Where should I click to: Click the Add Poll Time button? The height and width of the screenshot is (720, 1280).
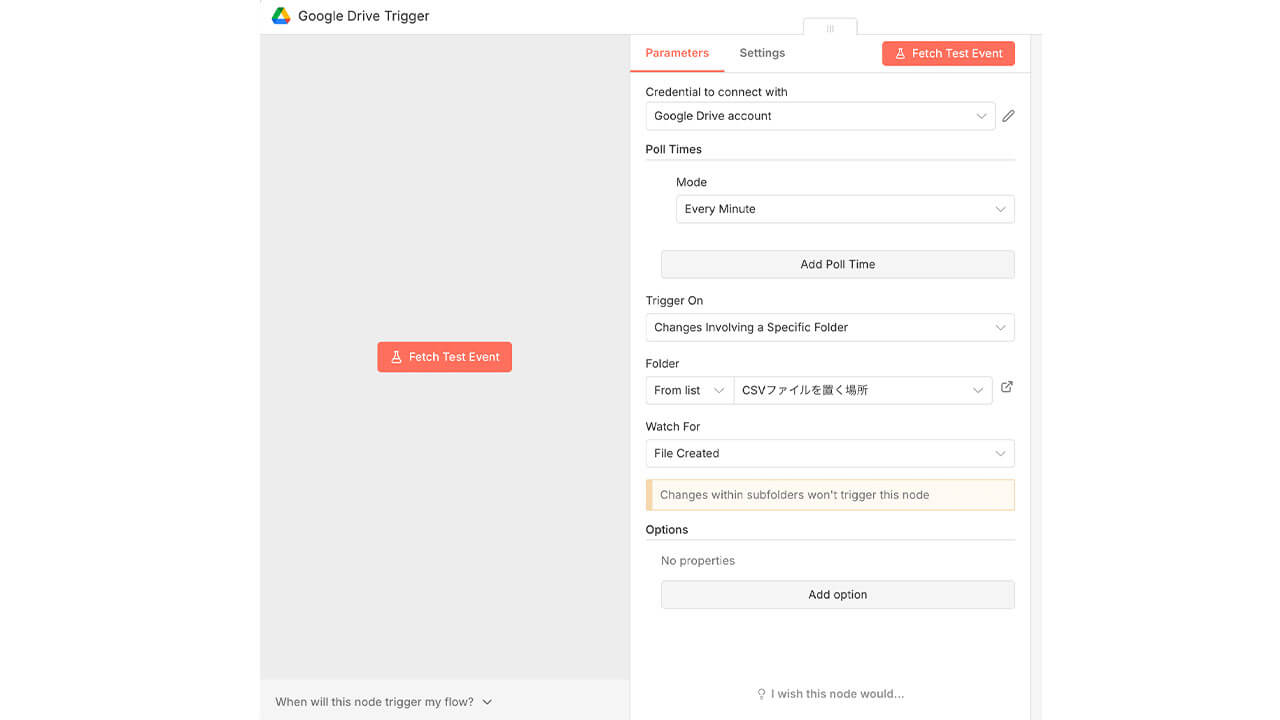click(837, 264)
